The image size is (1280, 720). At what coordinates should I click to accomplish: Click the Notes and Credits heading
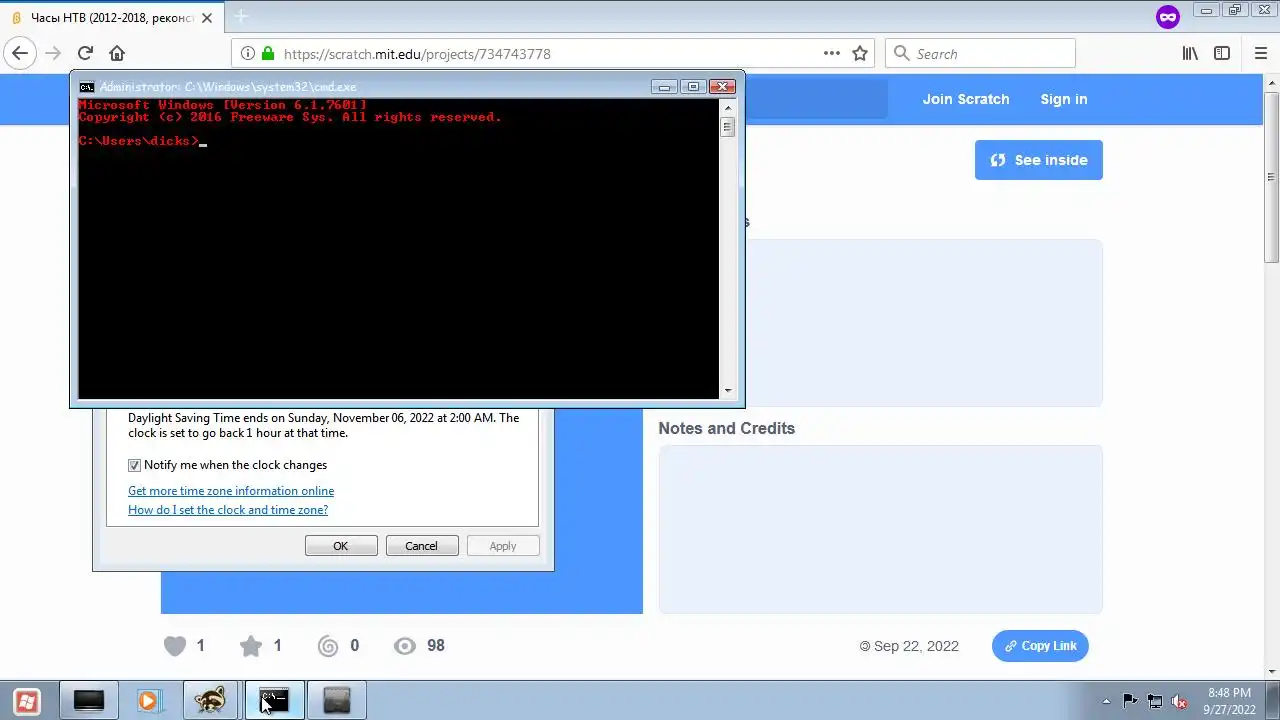(727, 428)
